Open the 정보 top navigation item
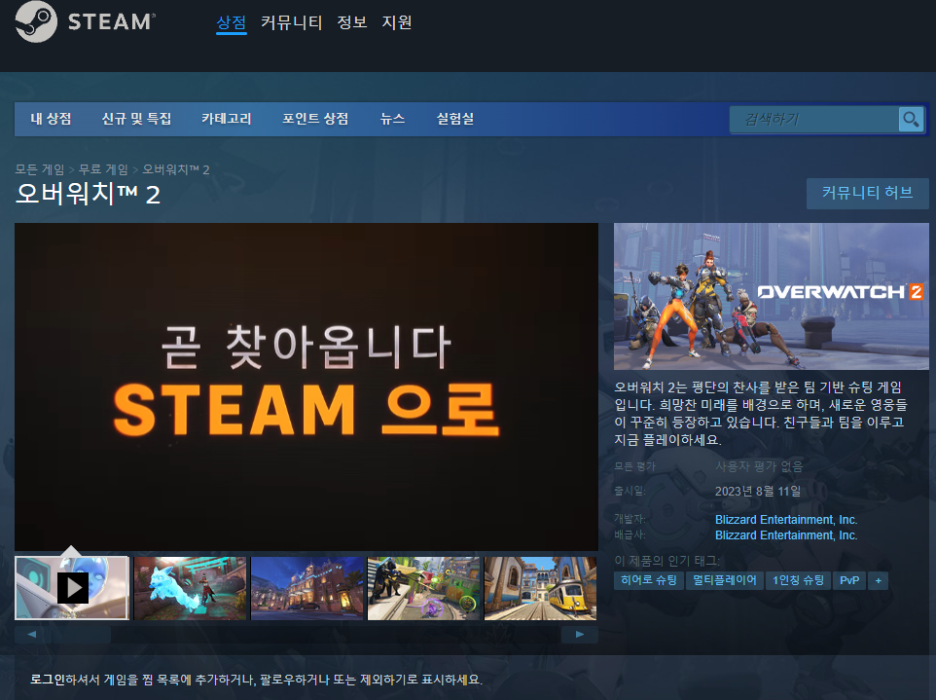This screenshot has width=936, height=700. click(352, 23)
